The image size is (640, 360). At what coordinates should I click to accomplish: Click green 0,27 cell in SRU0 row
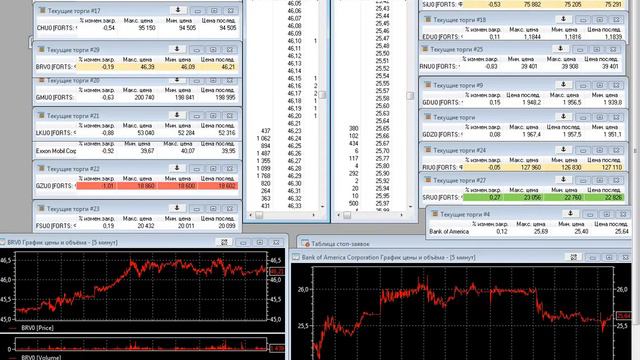coord(483,197)
